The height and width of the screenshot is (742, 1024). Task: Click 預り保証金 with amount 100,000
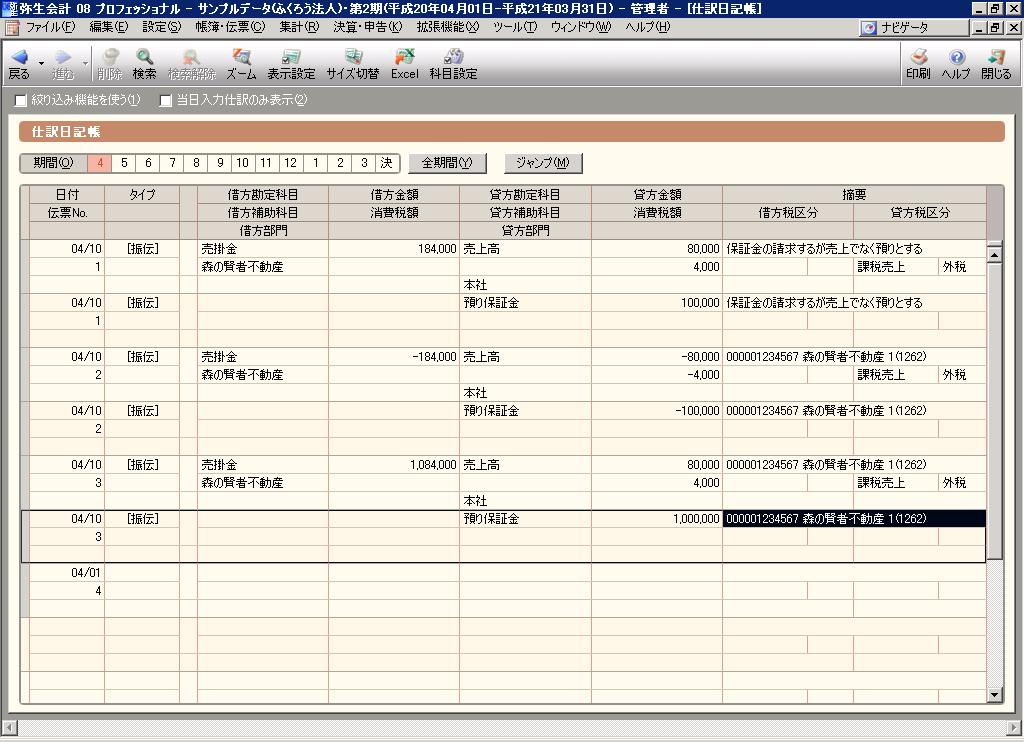[525, 303]
